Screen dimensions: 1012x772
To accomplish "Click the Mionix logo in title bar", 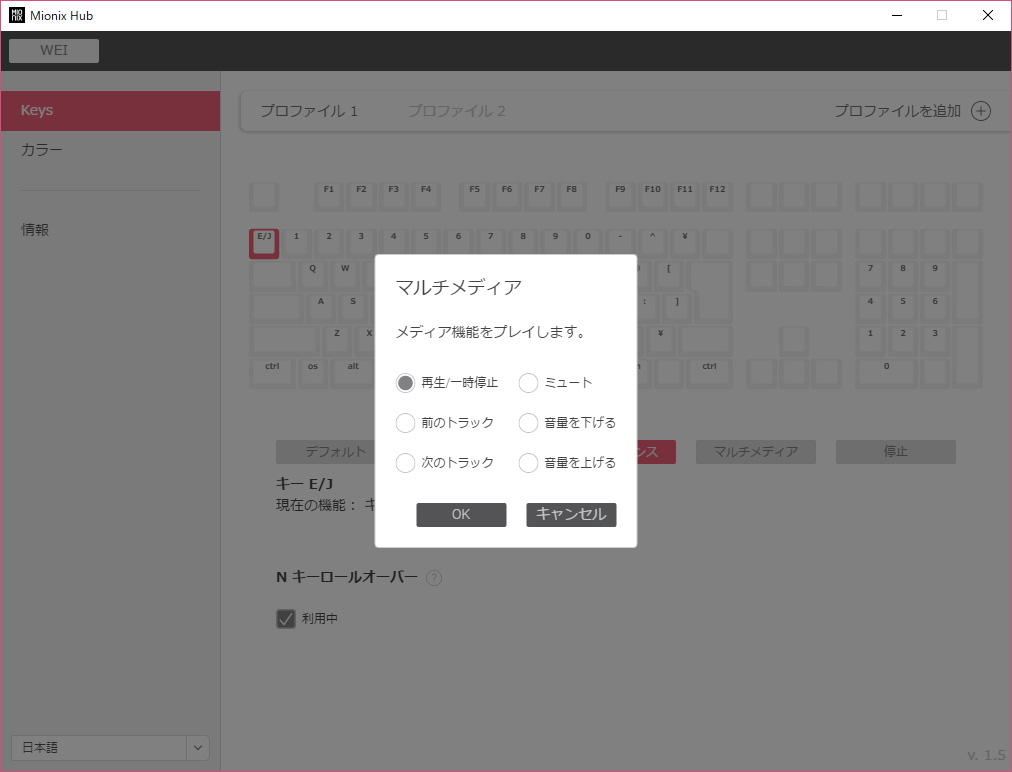I will pos(16,15).
